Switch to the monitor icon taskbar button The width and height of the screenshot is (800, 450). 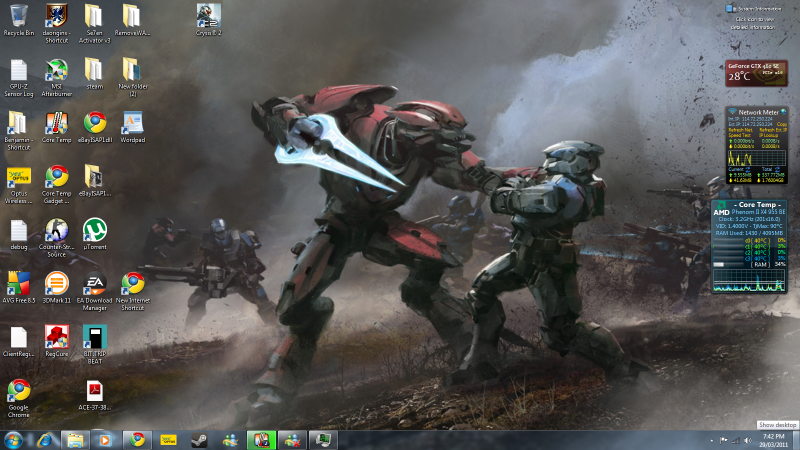323,440
